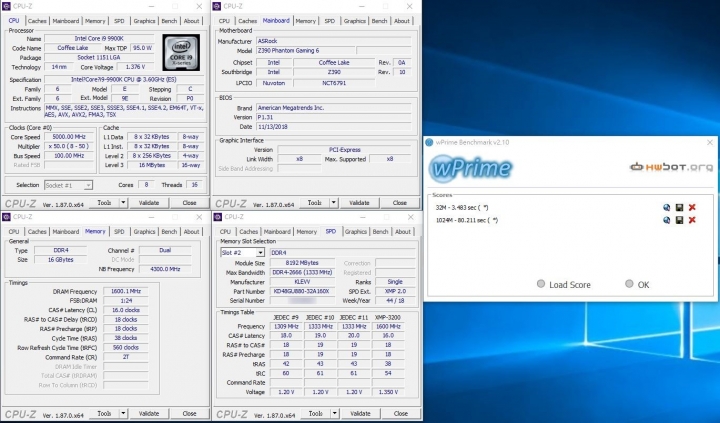This screenshot has width=720, height=423.
Task: Click Validate in Memory window
Action: pyautogui.click(x=149, y=413)
